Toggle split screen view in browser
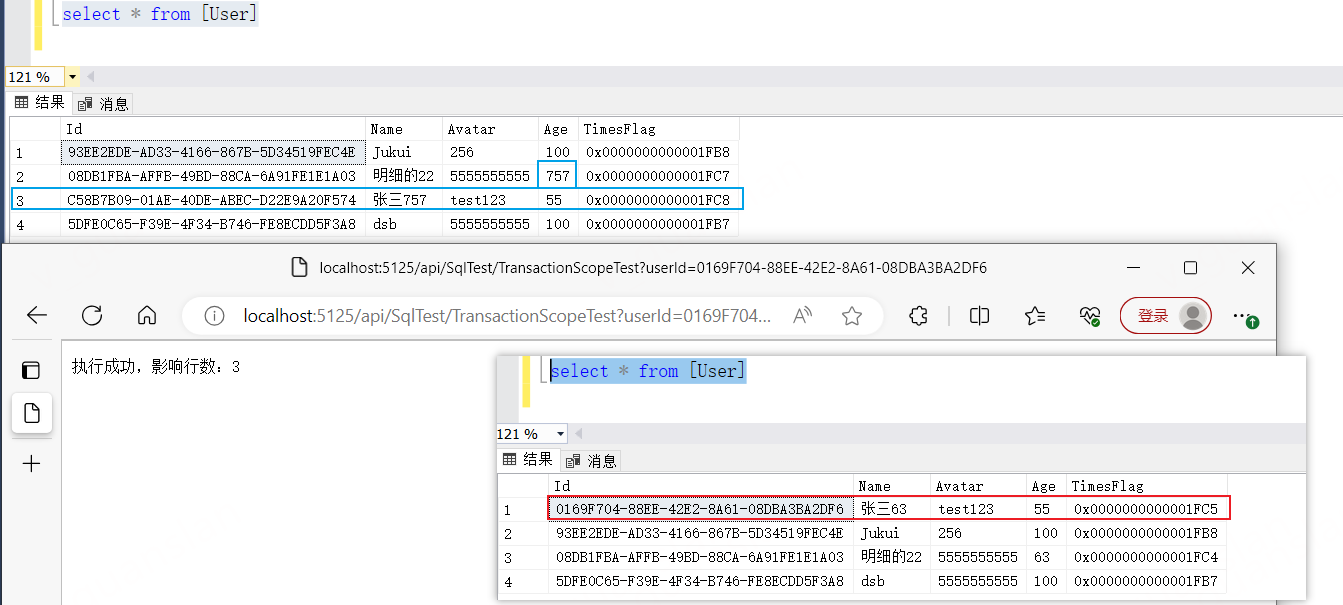Screen dimensions: 1343x605 [980, 316]
